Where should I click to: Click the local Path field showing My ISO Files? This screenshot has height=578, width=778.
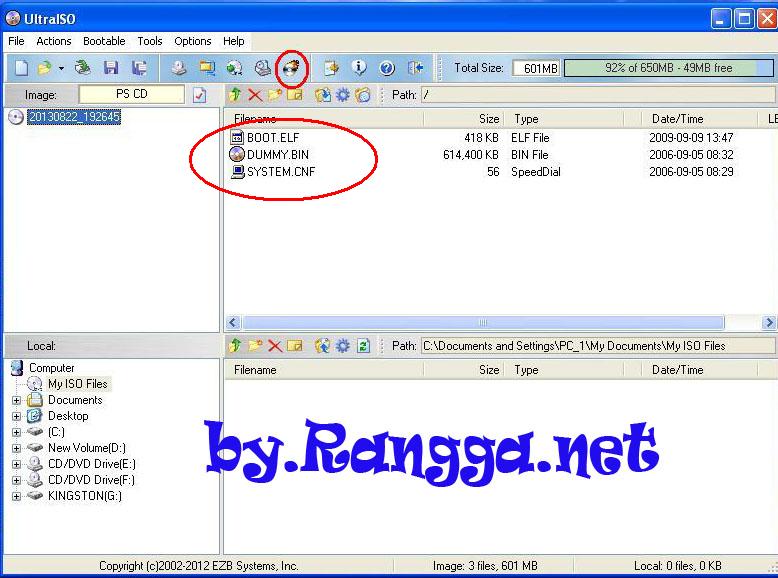click(x=598, y=345)
